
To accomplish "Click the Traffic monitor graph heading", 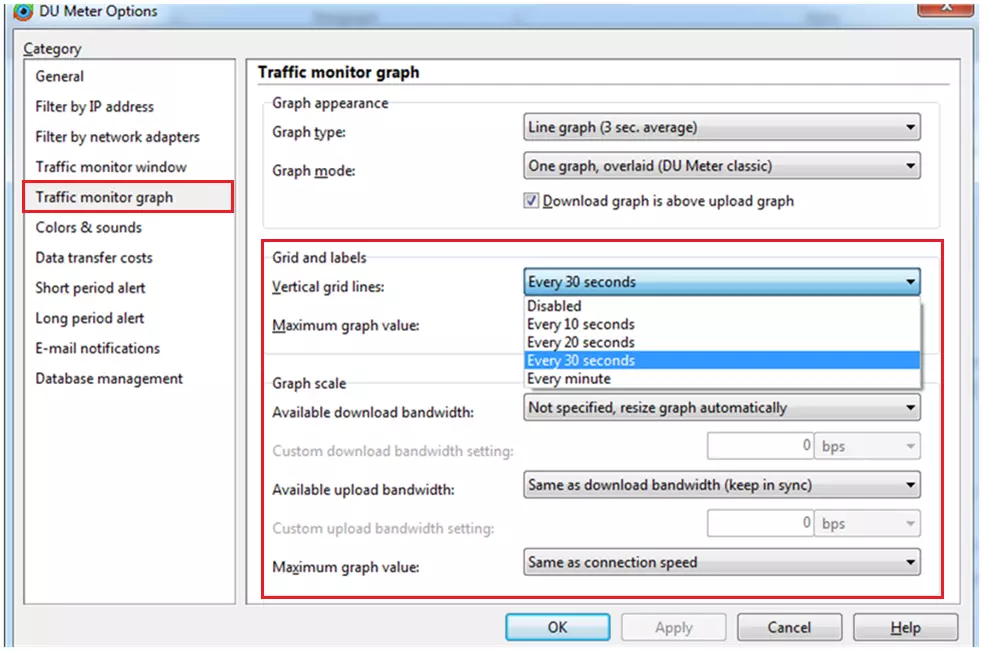I will coord(339,73).
